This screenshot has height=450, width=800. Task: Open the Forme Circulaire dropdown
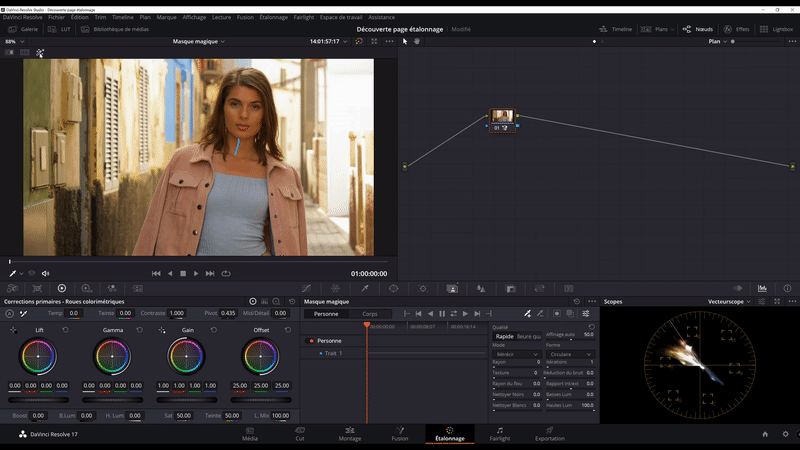click(x=570, y=354)
